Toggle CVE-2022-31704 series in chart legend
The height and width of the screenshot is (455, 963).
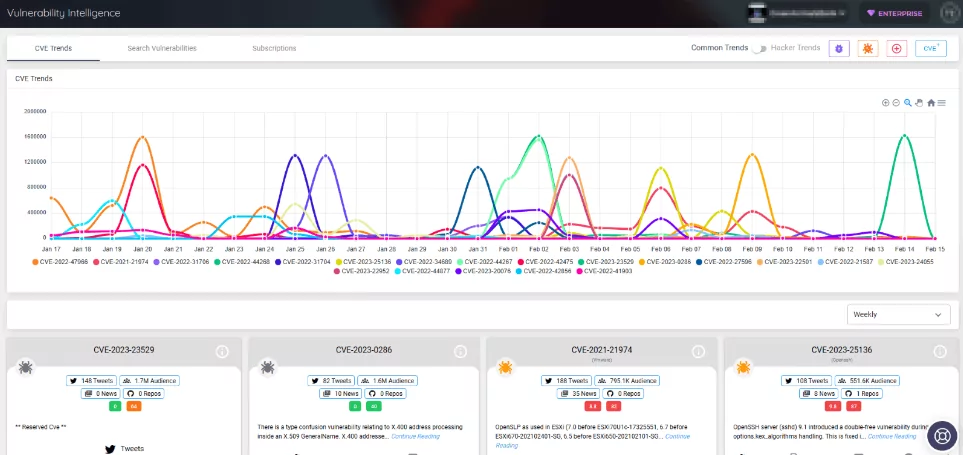[303, 261]
